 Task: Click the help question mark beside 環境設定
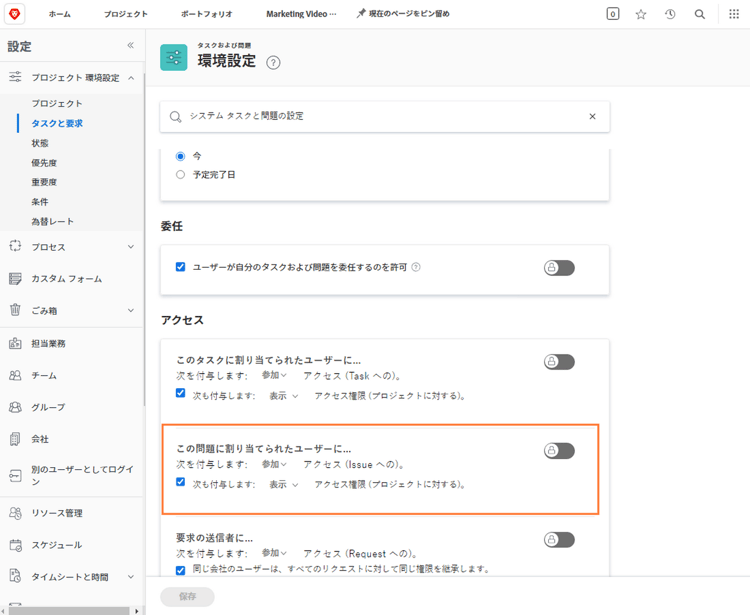273,63
